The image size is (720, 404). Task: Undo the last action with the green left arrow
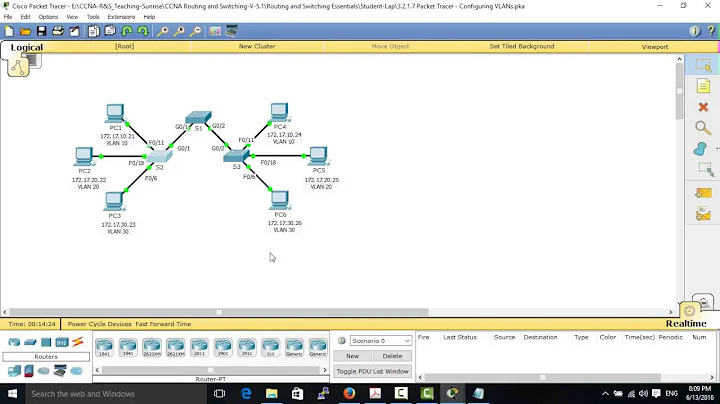127,31
